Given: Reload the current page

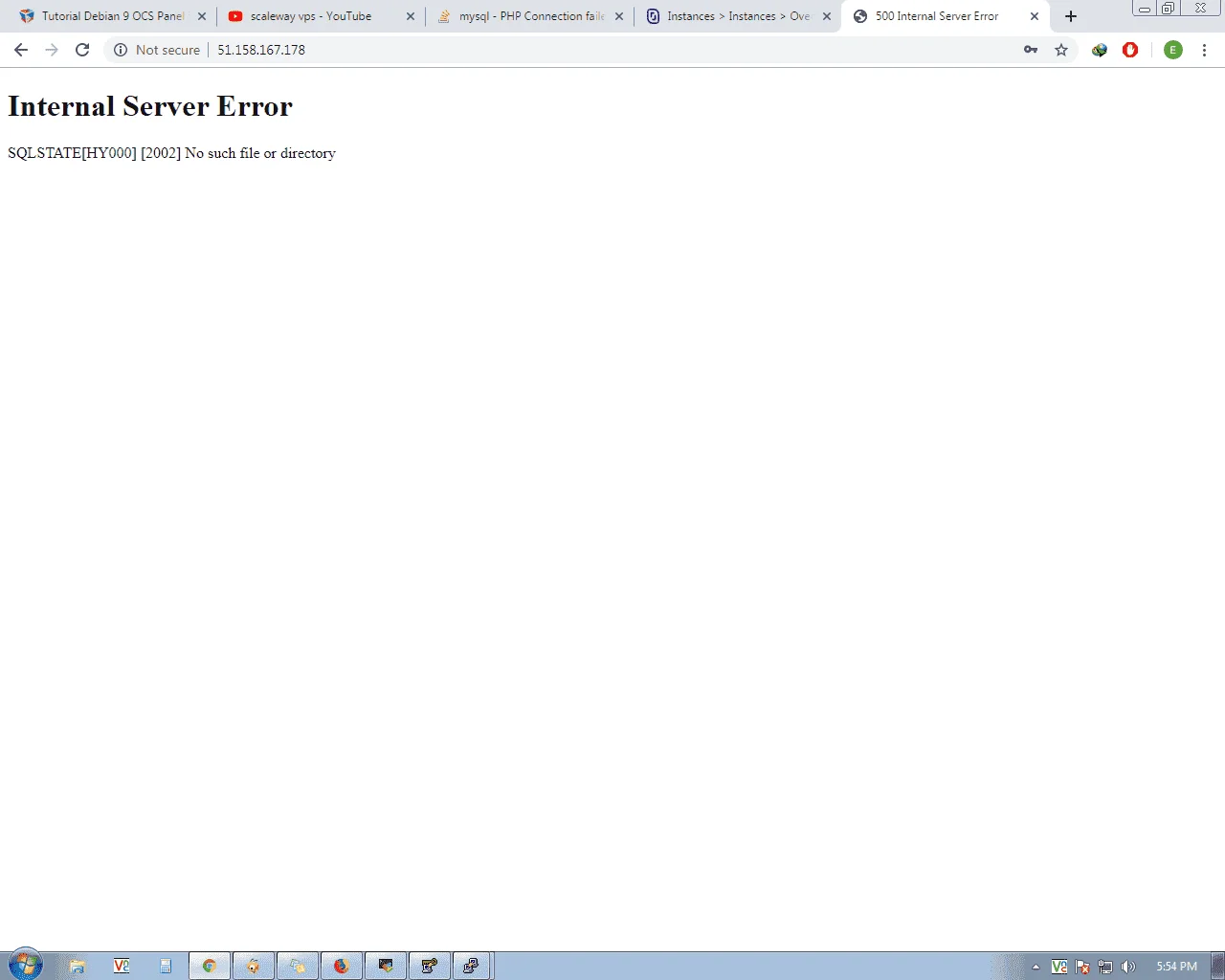Looking at the screenshot, I should (x=82, y=50).
